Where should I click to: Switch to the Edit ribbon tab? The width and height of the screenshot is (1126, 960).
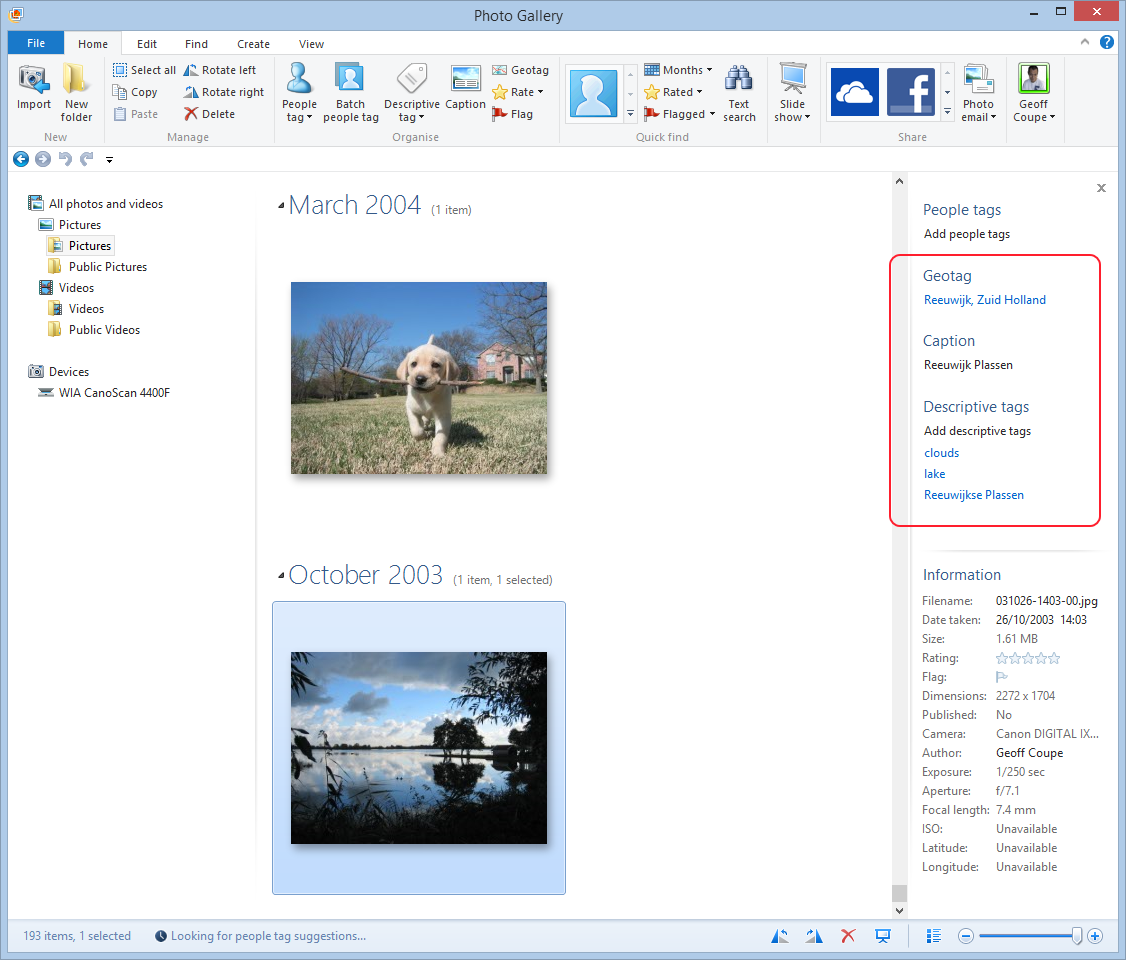pos(147,44)
